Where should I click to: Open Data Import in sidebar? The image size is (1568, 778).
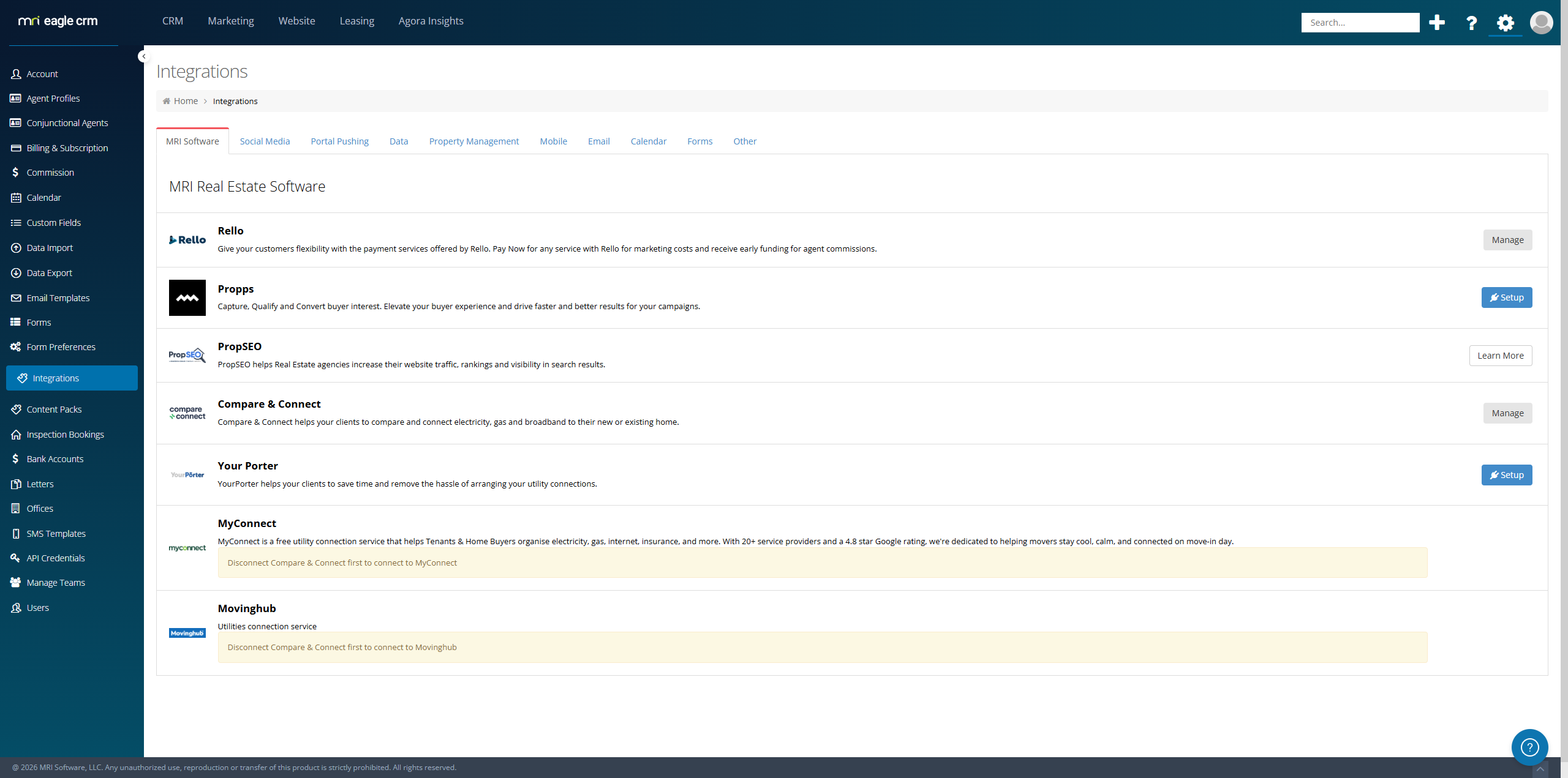point(50,248)
